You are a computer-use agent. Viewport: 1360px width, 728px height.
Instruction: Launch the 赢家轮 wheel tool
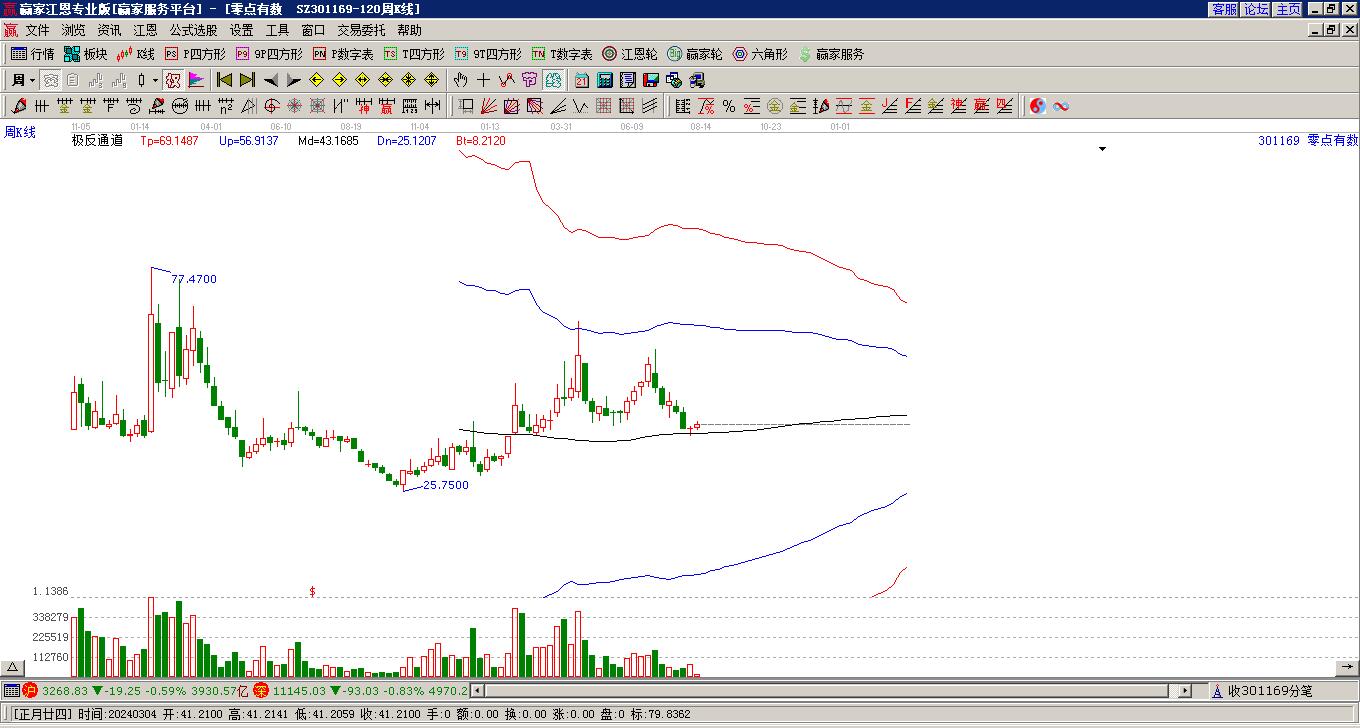[695, 54]
